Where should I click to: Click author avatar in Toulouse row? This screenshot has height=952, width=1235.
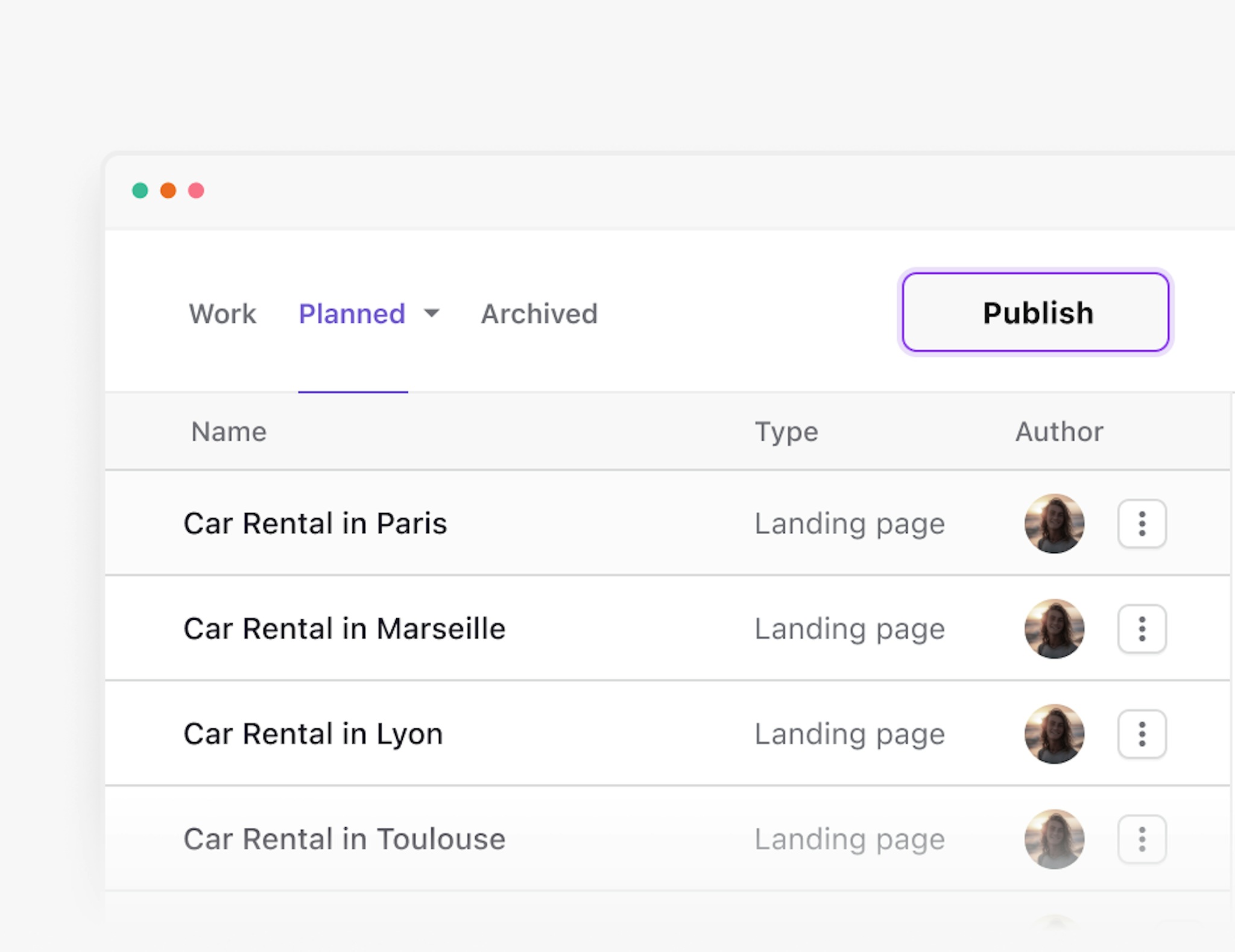[1054, 839]
